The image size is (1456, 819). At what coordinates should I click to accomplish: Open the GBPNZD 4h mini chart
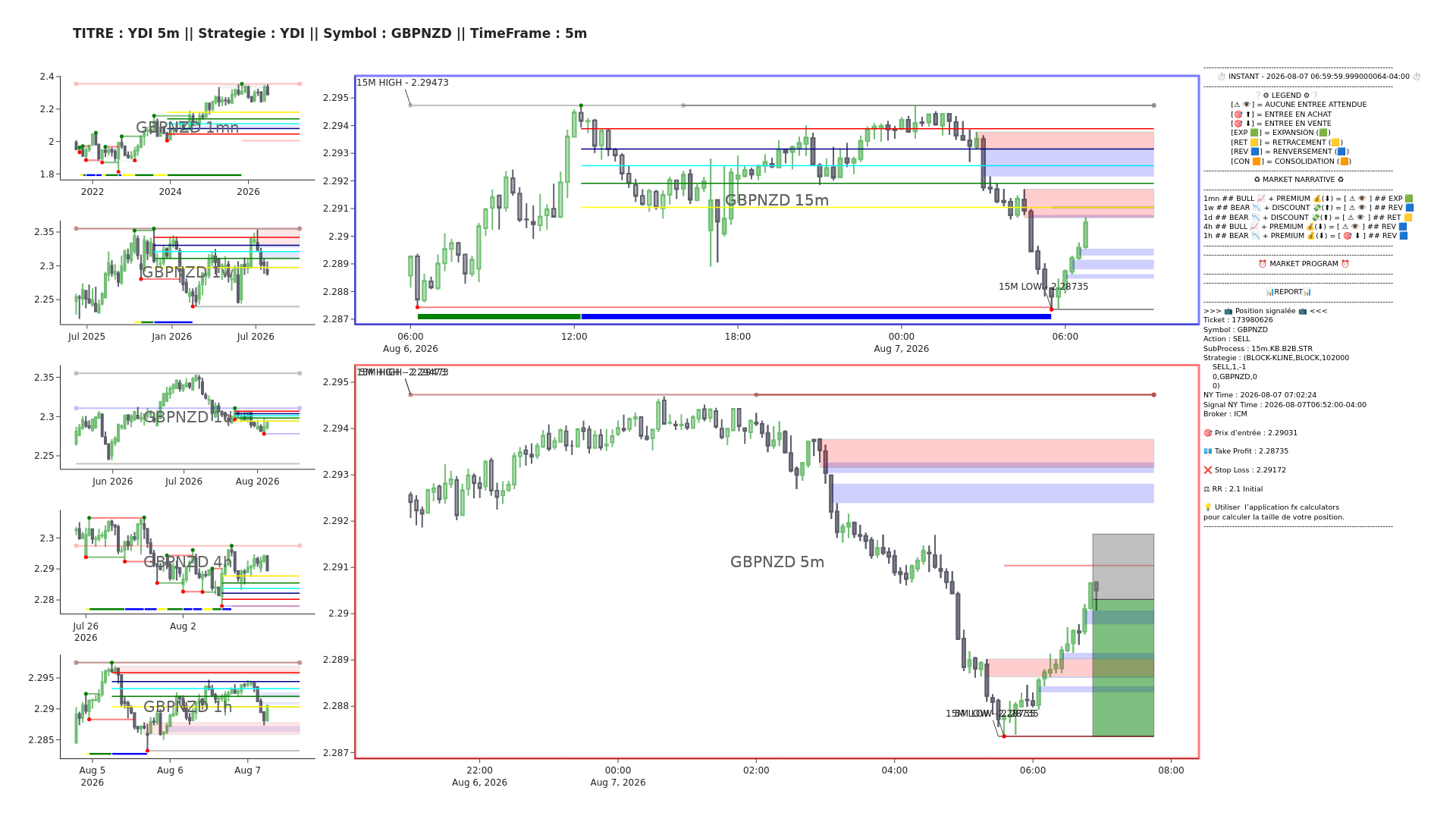click(x=187, y=562)
